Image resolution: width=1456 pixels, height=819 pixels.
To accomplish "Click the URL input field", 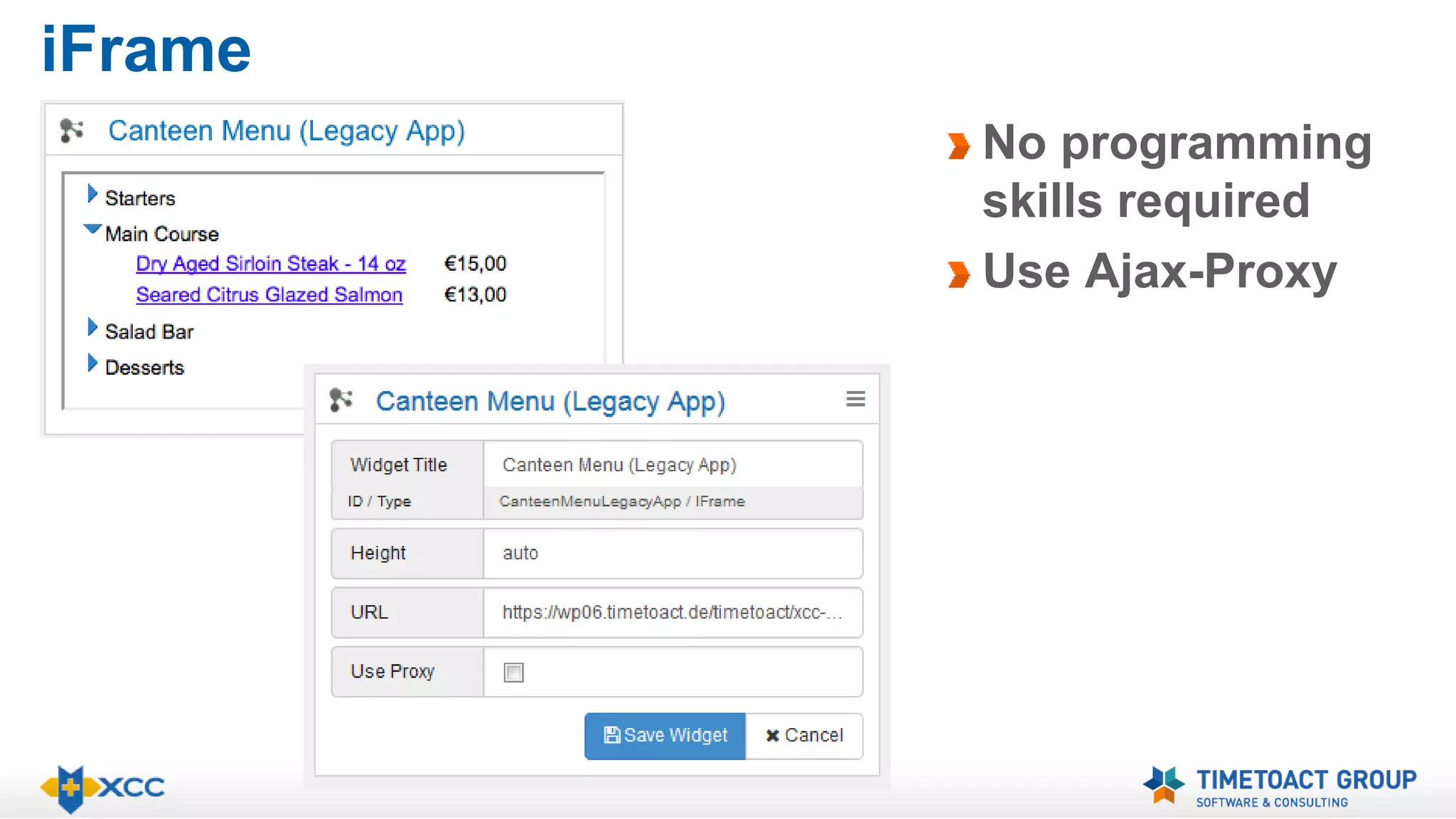I will [x=673, y=612].
